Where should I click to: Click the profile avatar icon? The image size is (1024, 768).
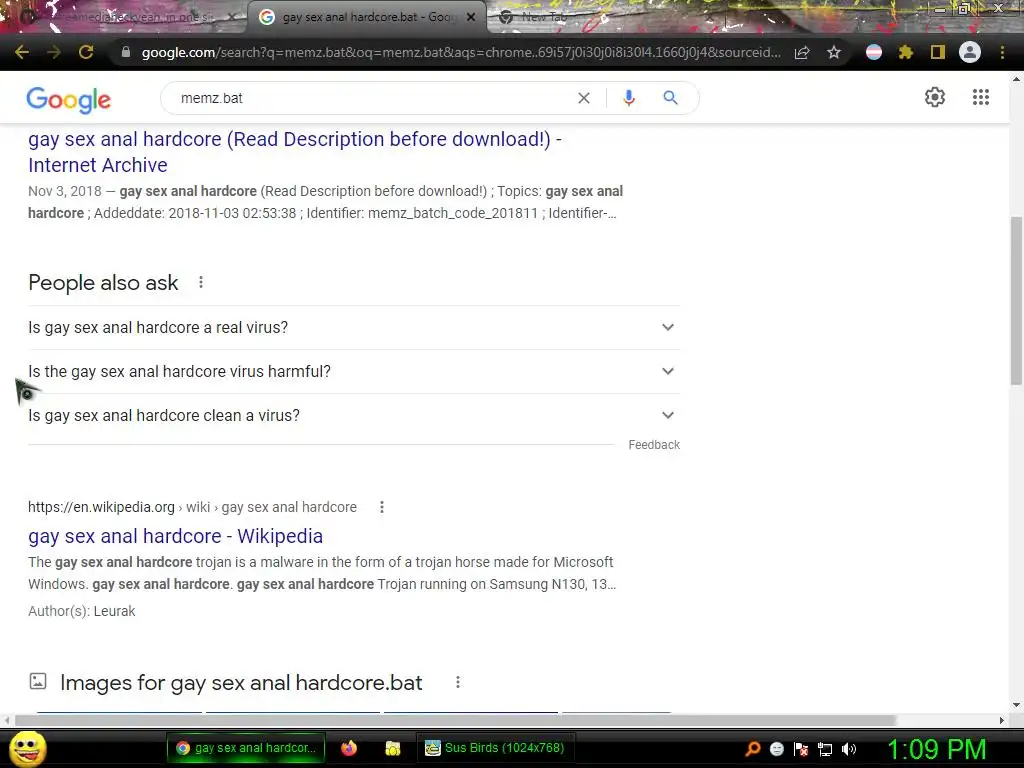point(970,52)
